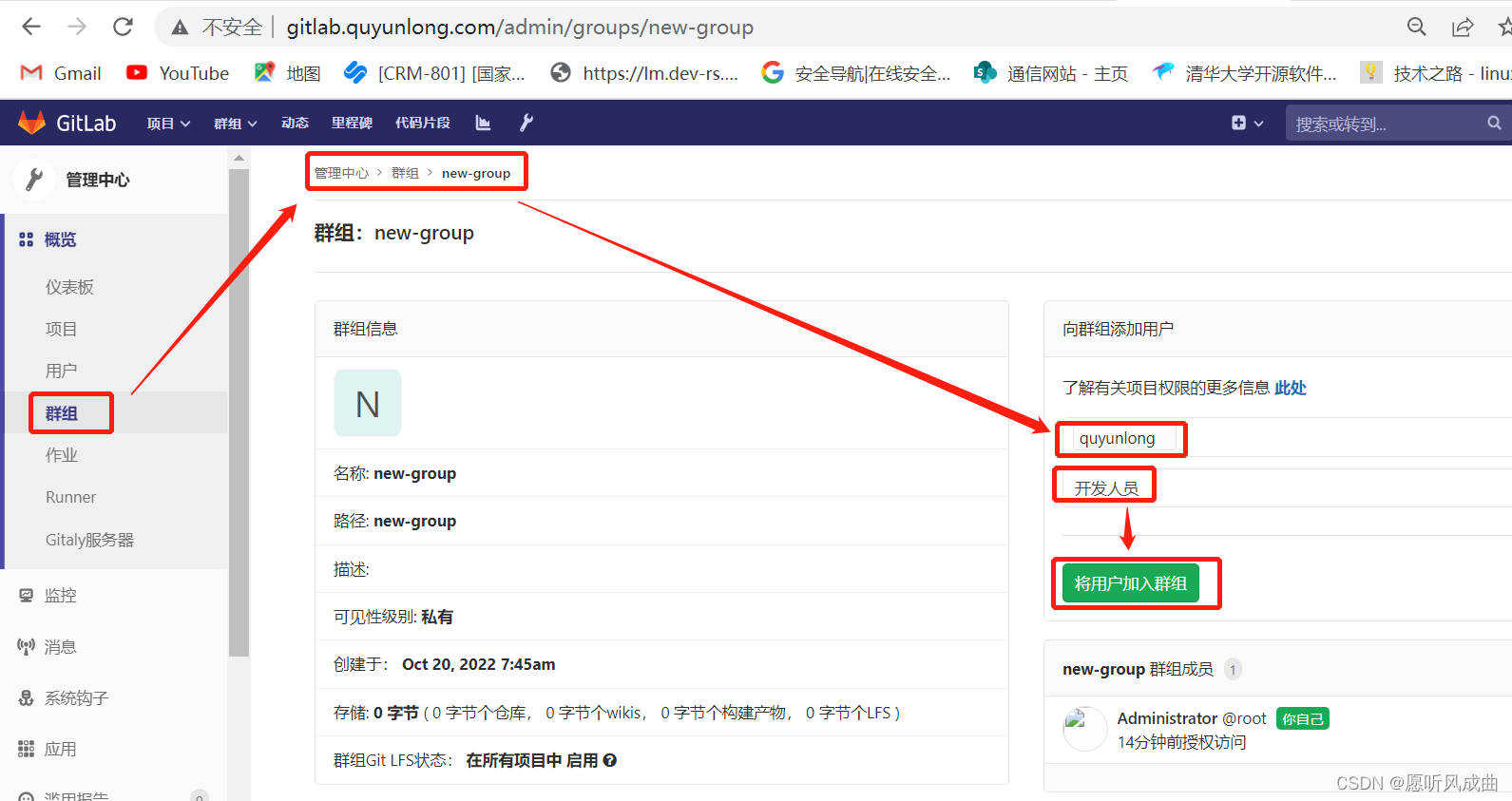The width and height of the screenshot is (1512, 801).
Task: Open 里程碑 in the top navbar
Action: (x=352, y=123)
